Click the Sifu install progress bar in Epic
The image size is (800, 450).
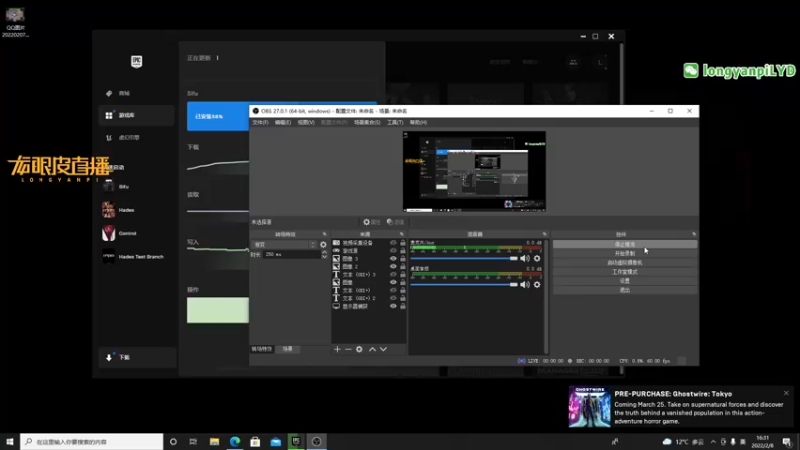click(x=218, y=116)
